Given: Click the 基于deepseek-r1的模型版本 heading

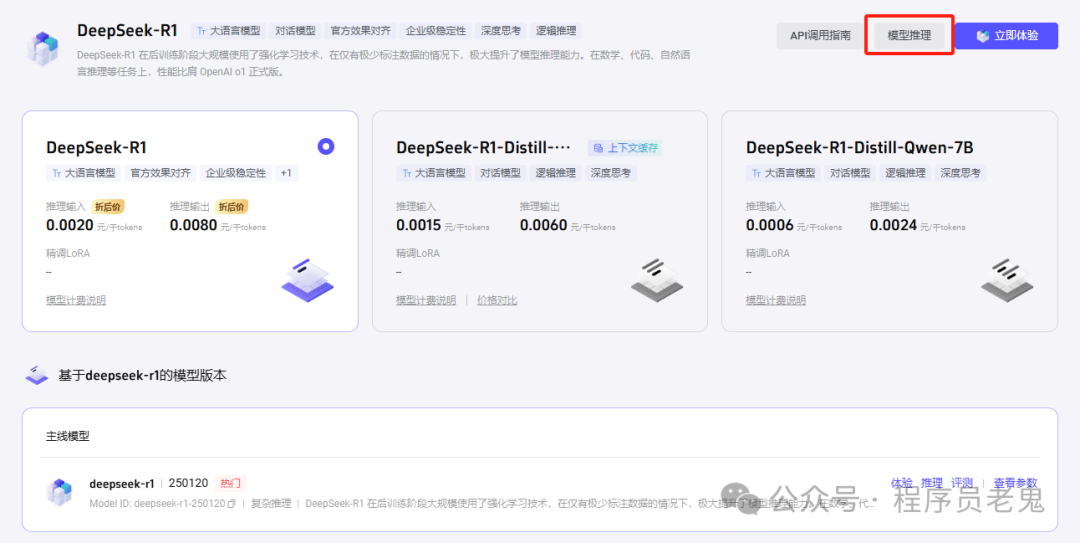Looking at the screenshot, I should pyautogui.click(x=142, y=376).
